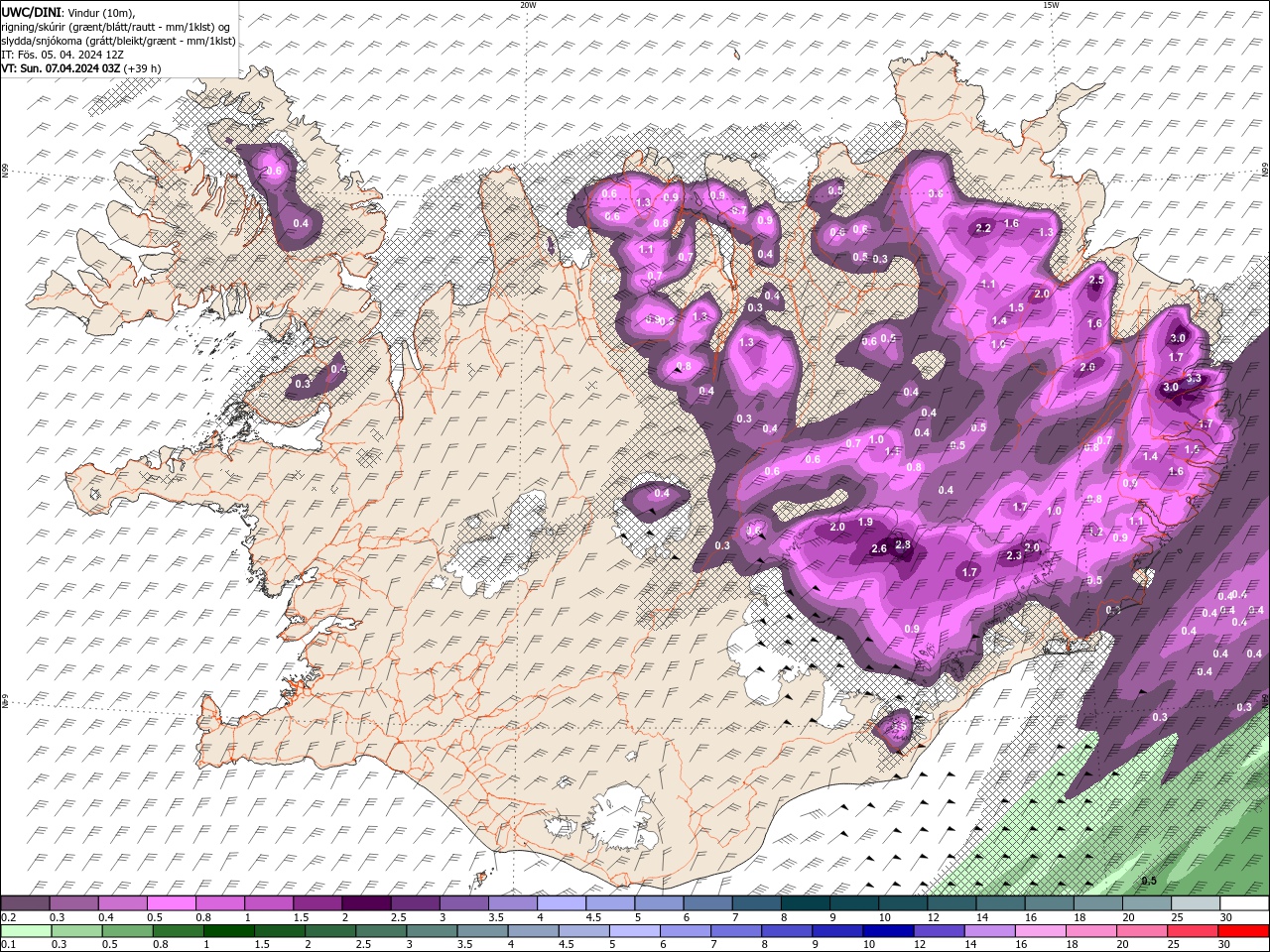Select the dark green 1 swatch in rain legend

pyautogui.click(x=227, y=931)
